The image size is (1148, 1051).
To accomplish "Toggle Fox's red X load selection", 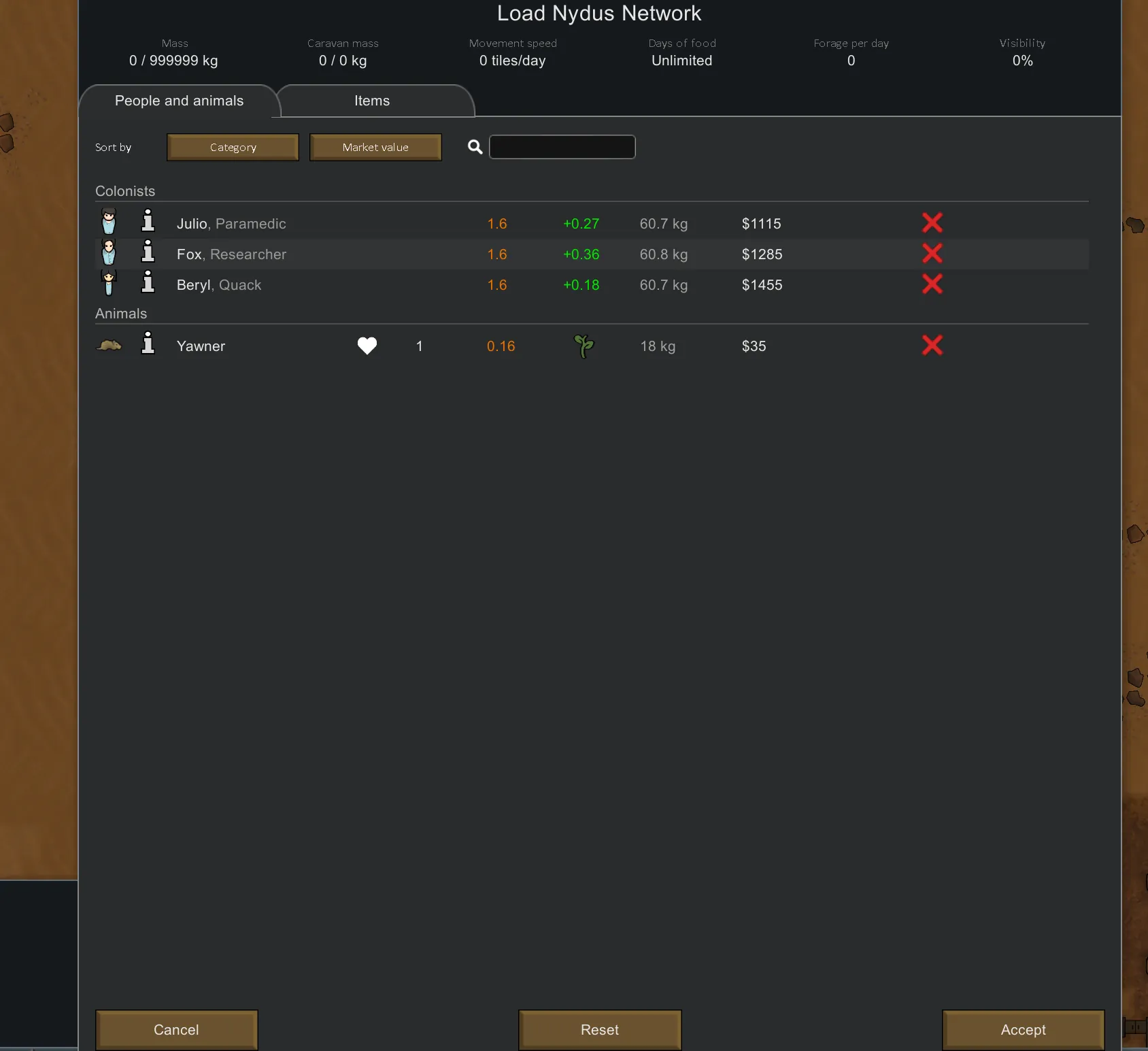I will click(x=932, y=254).
